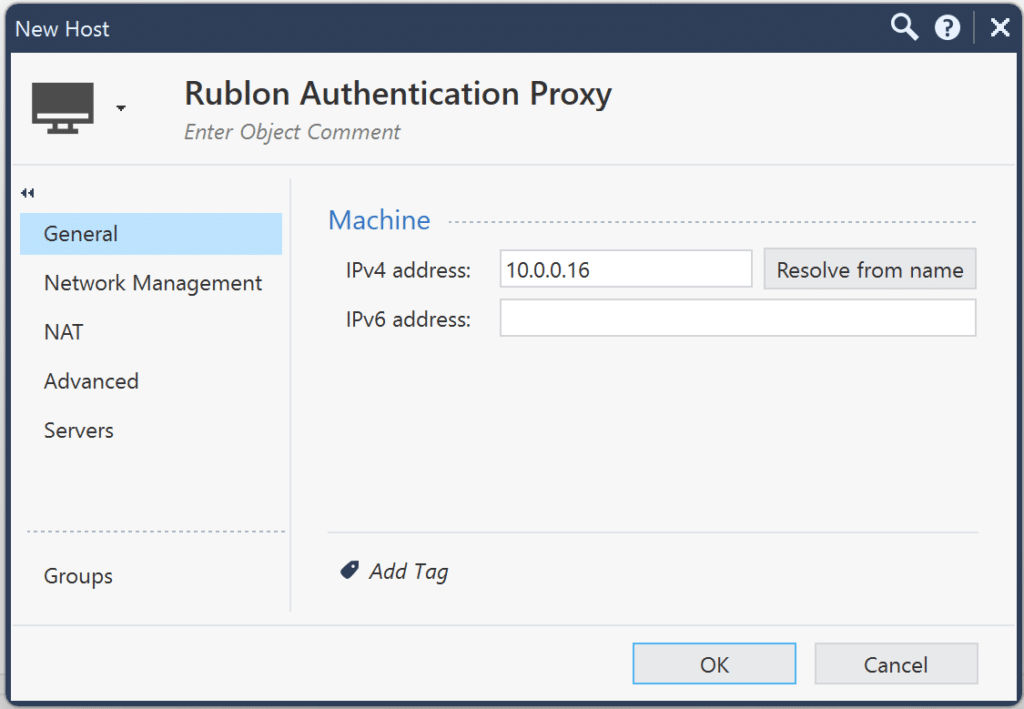Collapse the sidebar with the double-arrow icon
This screenshot has height=709, width=1024.
[x=27, y=193]
